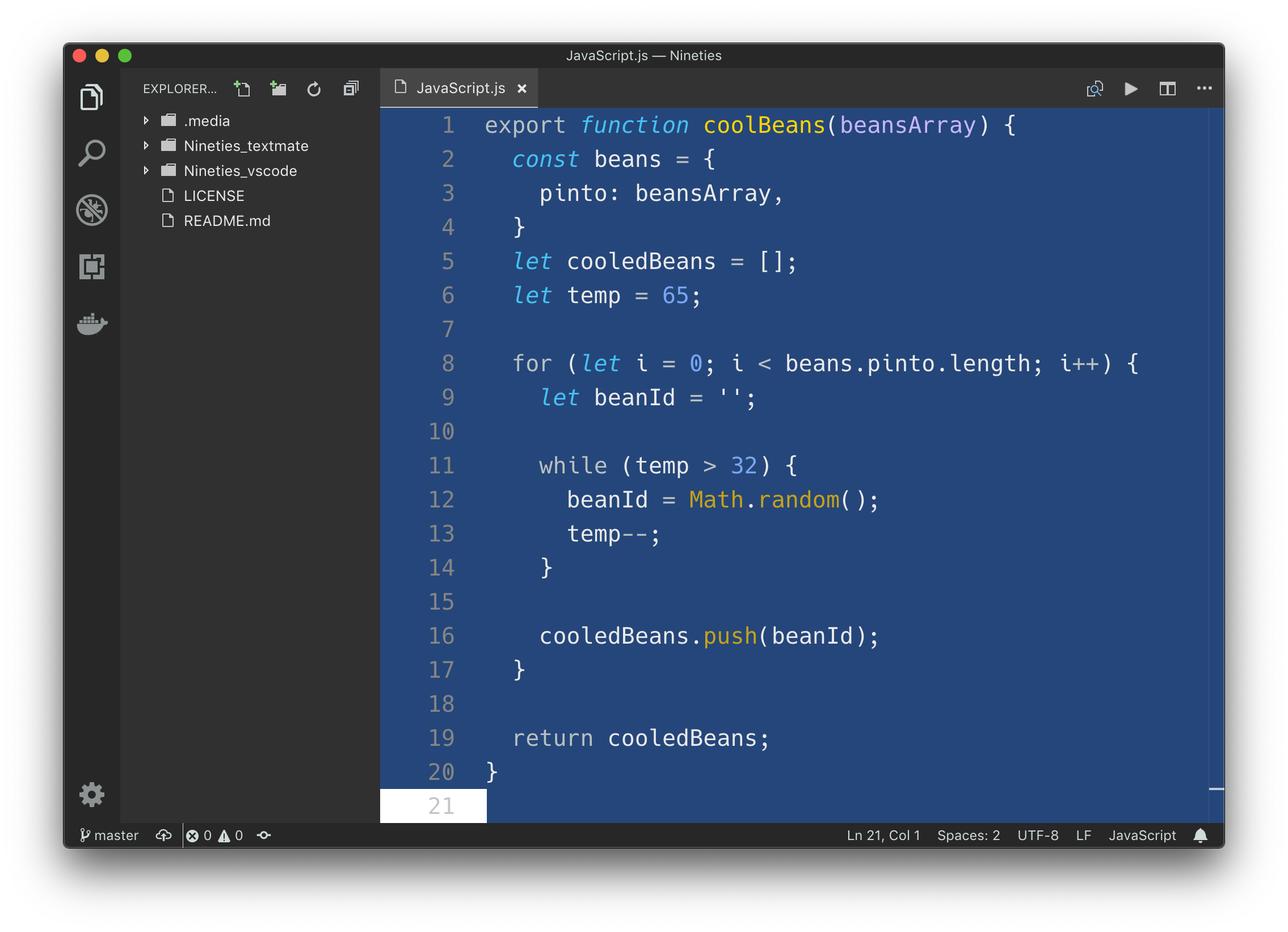The image size is (1288, 932).
Task: Select the JavaScript.js editor tab
Action: tap(460, 88)
